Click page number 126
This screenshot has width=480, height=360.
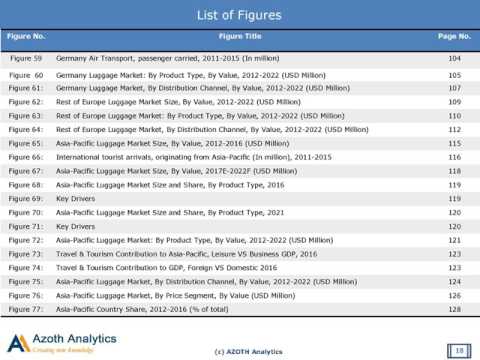pos(455,296)
